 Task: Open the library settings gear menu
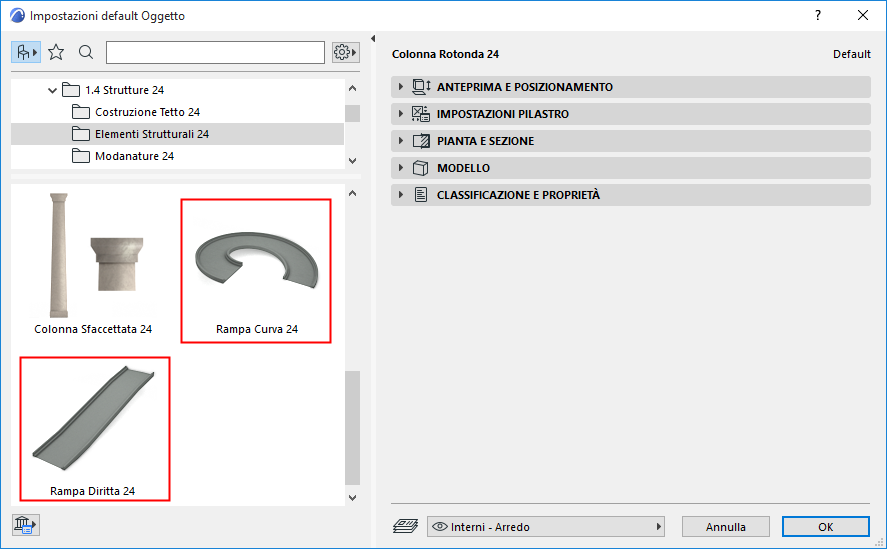(345, 52)
